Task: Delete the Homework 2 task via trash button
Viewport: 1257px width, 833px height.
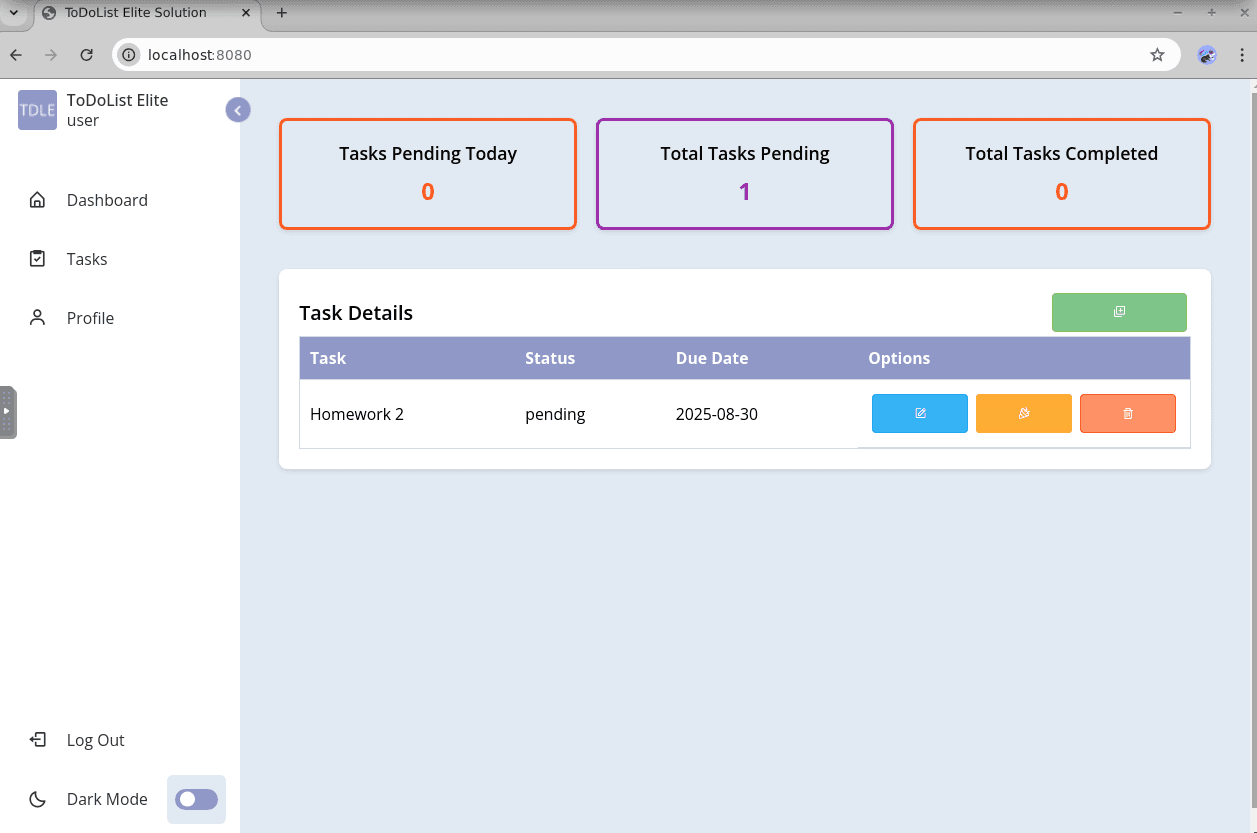Action: tap(1128, 413)
